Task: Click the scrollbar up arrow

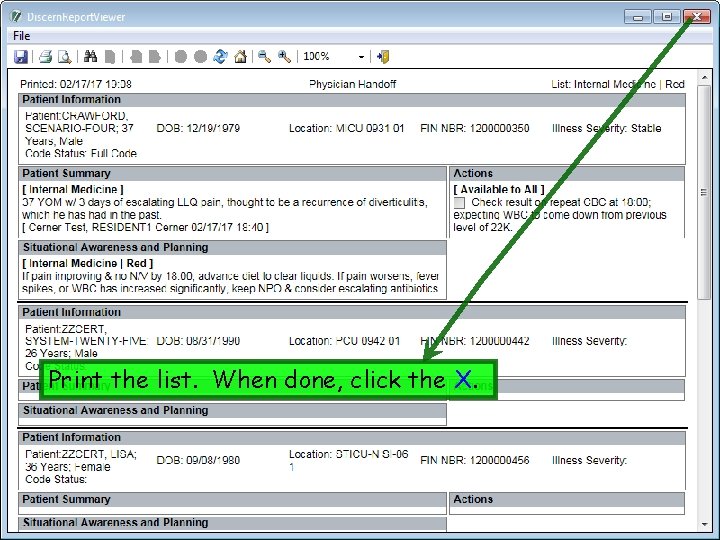Action: coord(704,78)
